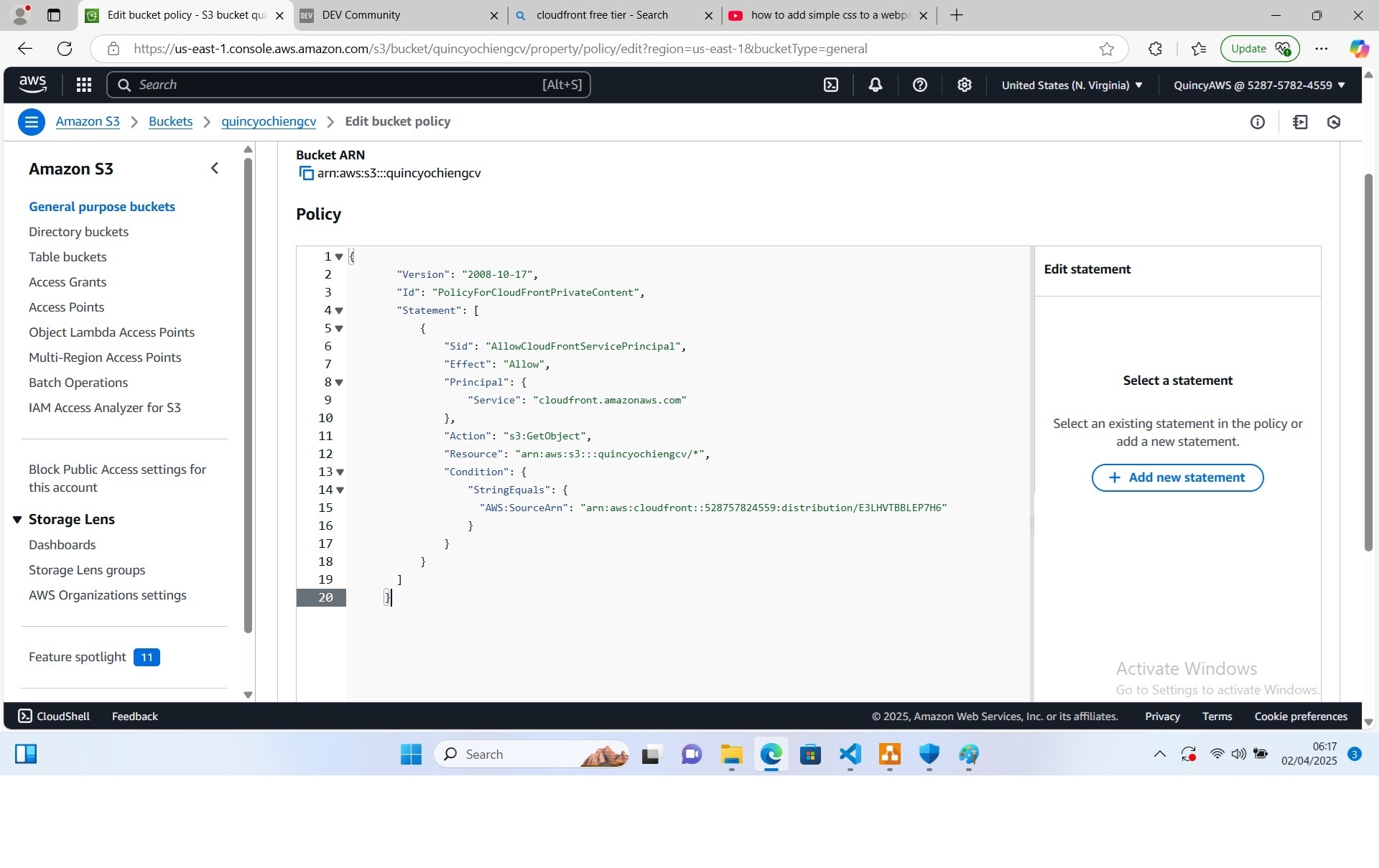Switch to the DEV Community tab
This screenshot has height=868, width=1379.
[399, 15]
